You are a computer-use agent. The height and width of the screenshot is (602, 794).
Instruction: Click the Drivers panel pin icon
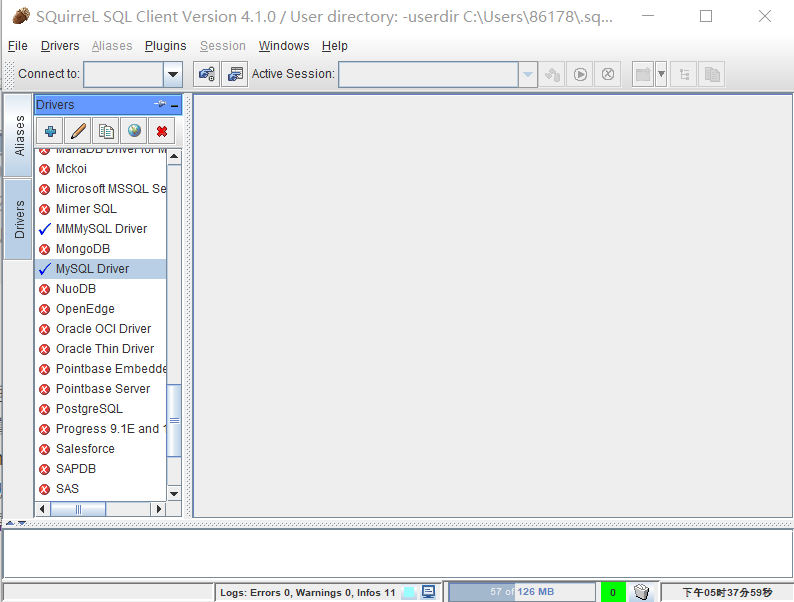pyautogui.click(x=160, y=104)
